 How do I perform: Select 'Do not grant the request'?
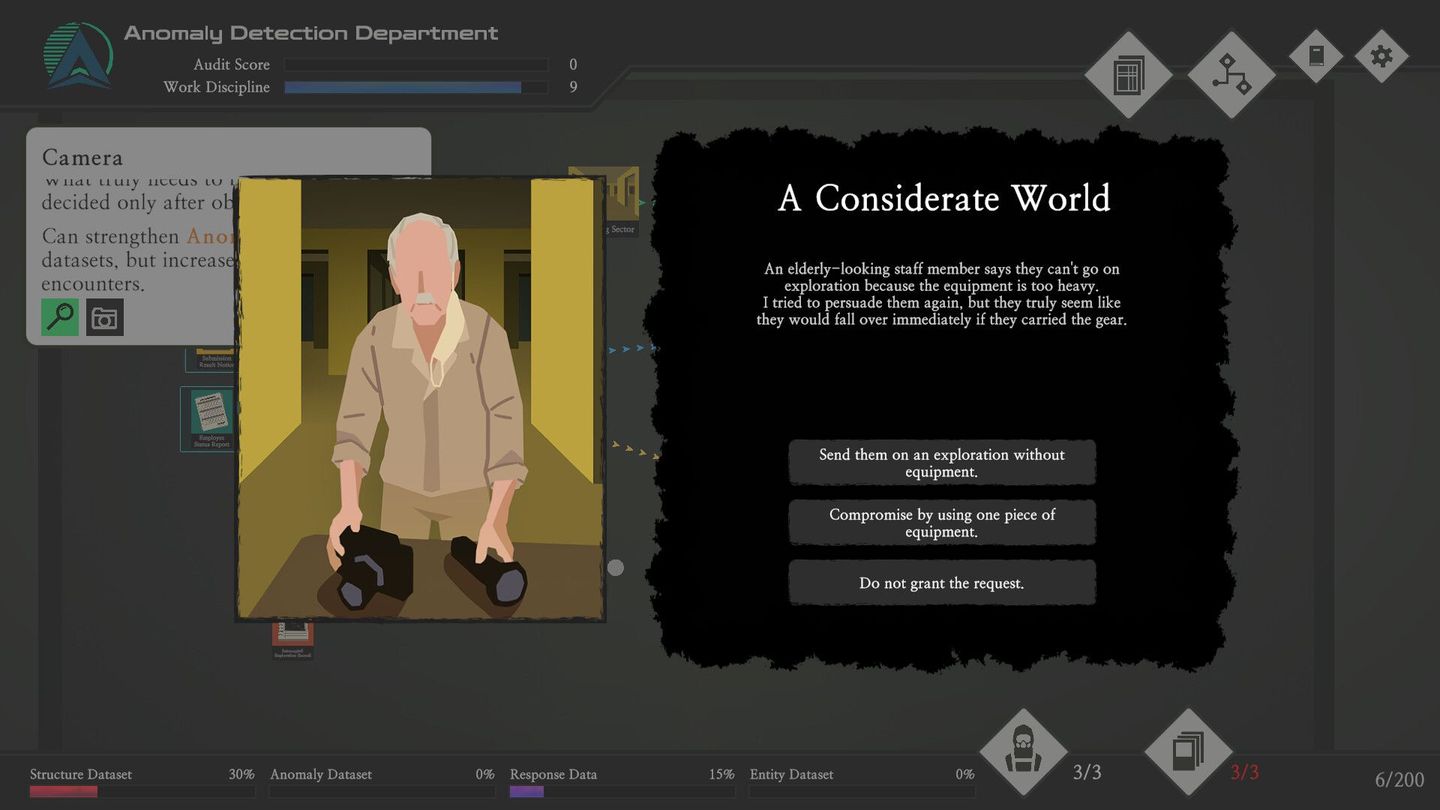942,582
